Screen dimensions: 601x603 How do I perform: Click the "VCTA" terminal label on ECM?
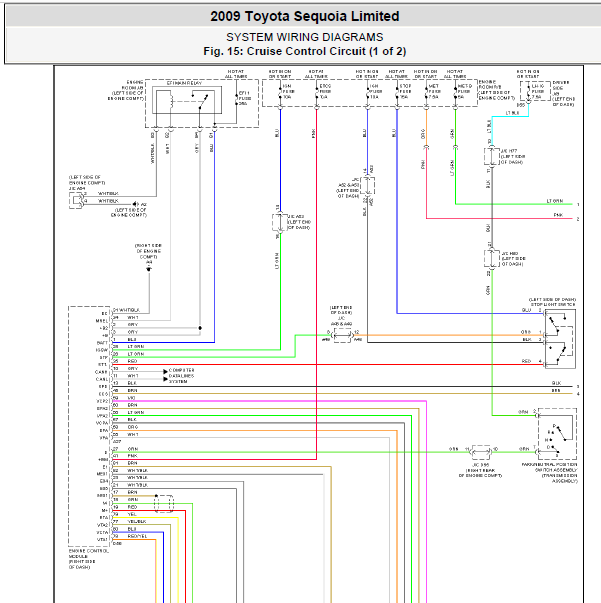pos(102,532)
